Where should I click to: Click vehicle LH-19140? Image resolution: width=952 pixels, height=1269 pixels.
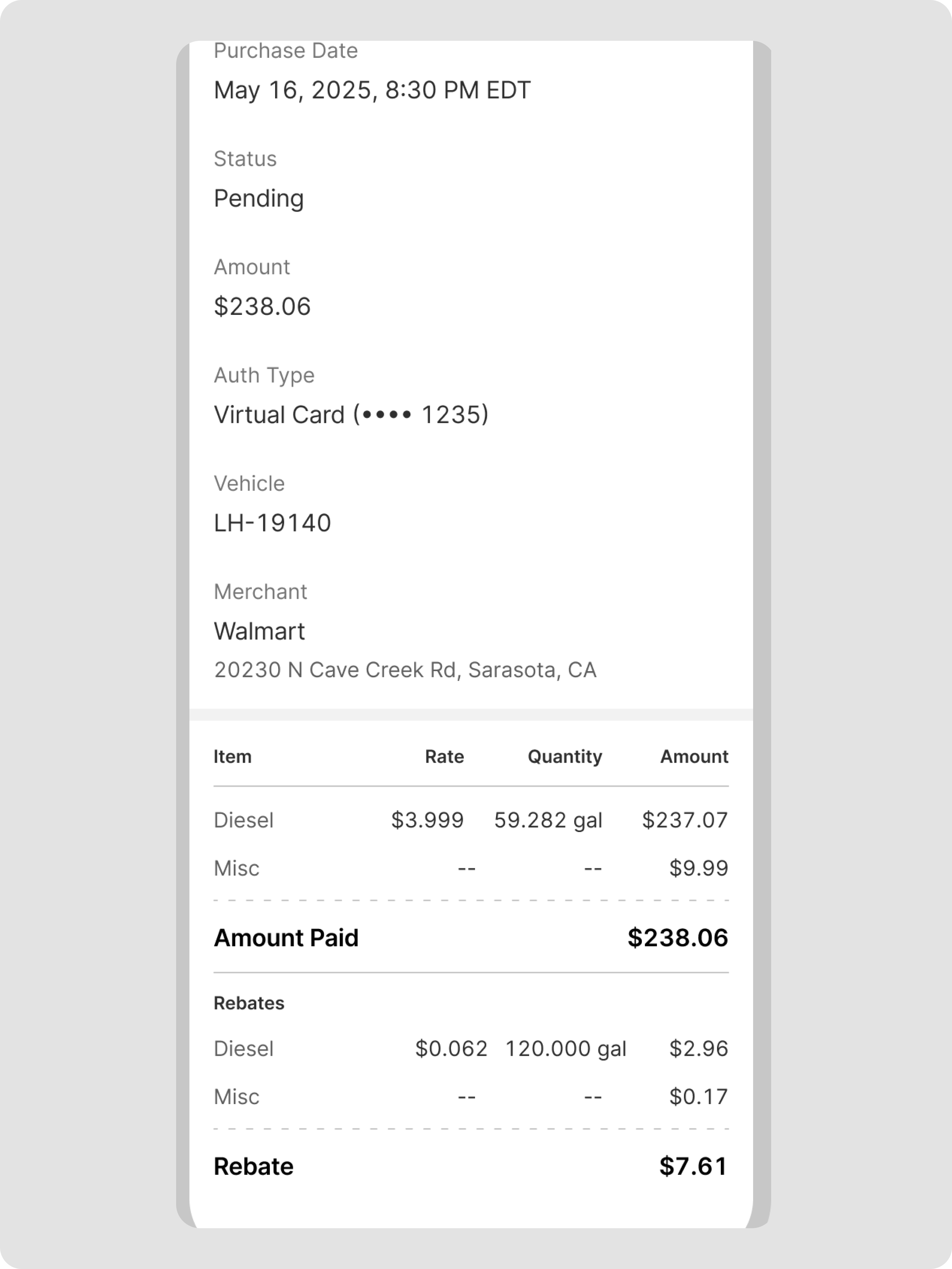point(272,523)
